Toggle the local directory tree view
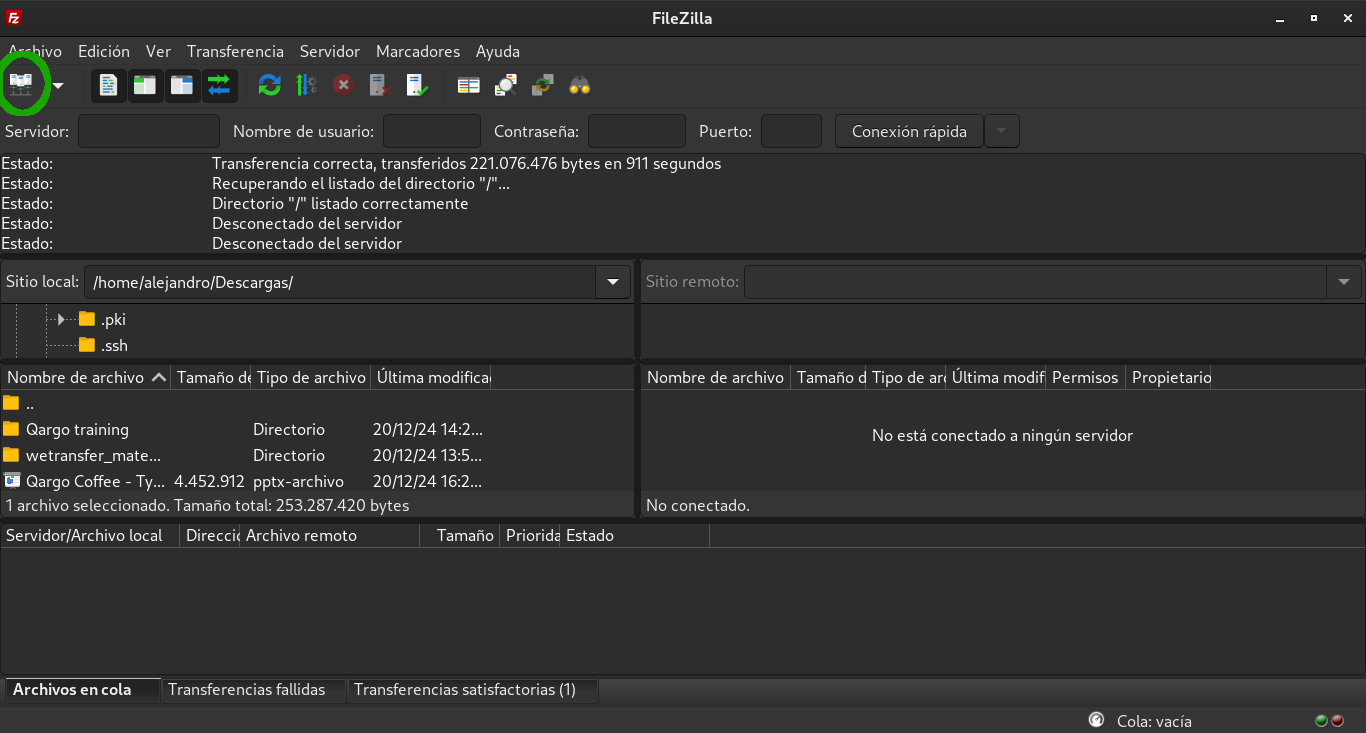Screen dimensions: 1366x733 [x=145, y=85]
